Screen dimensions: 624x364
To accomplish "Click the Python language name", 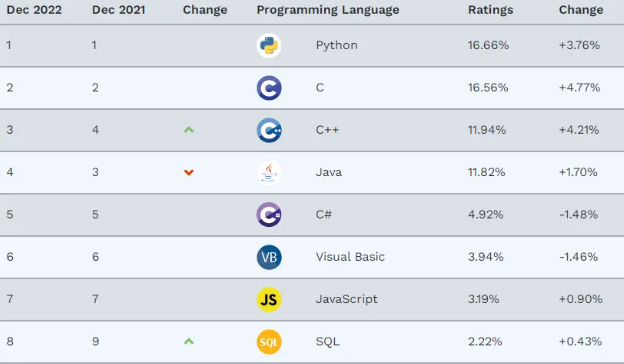I will 337,45.
